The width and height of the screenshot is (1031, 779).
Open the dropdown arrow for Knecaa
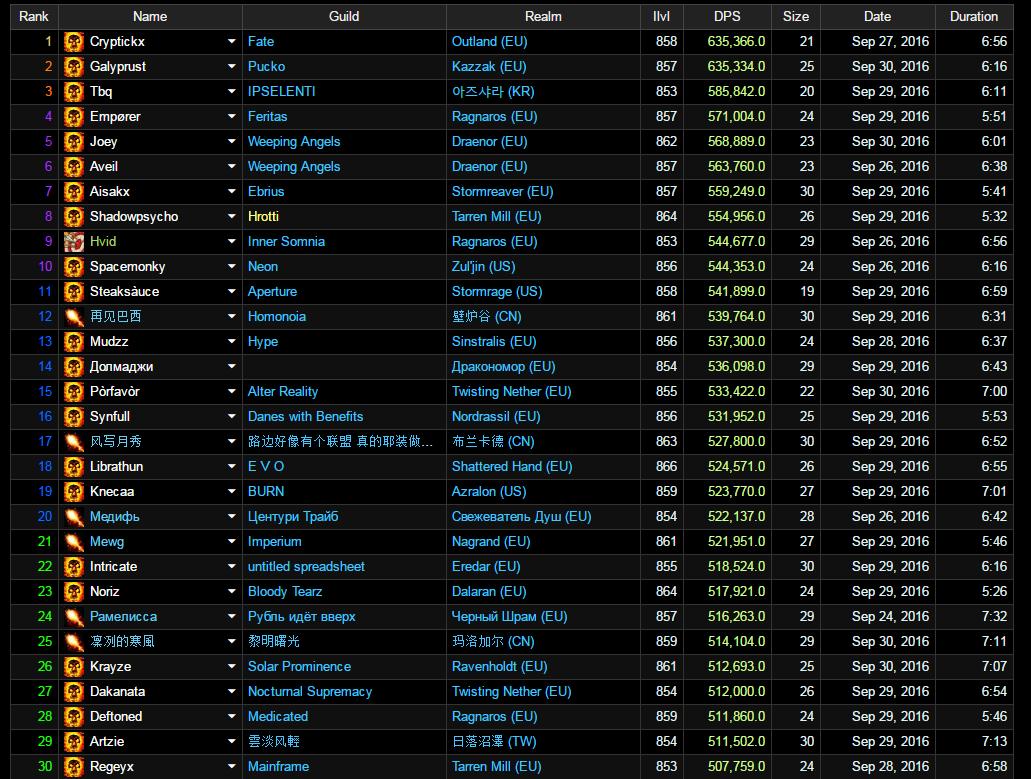click(x=231, y=491)
